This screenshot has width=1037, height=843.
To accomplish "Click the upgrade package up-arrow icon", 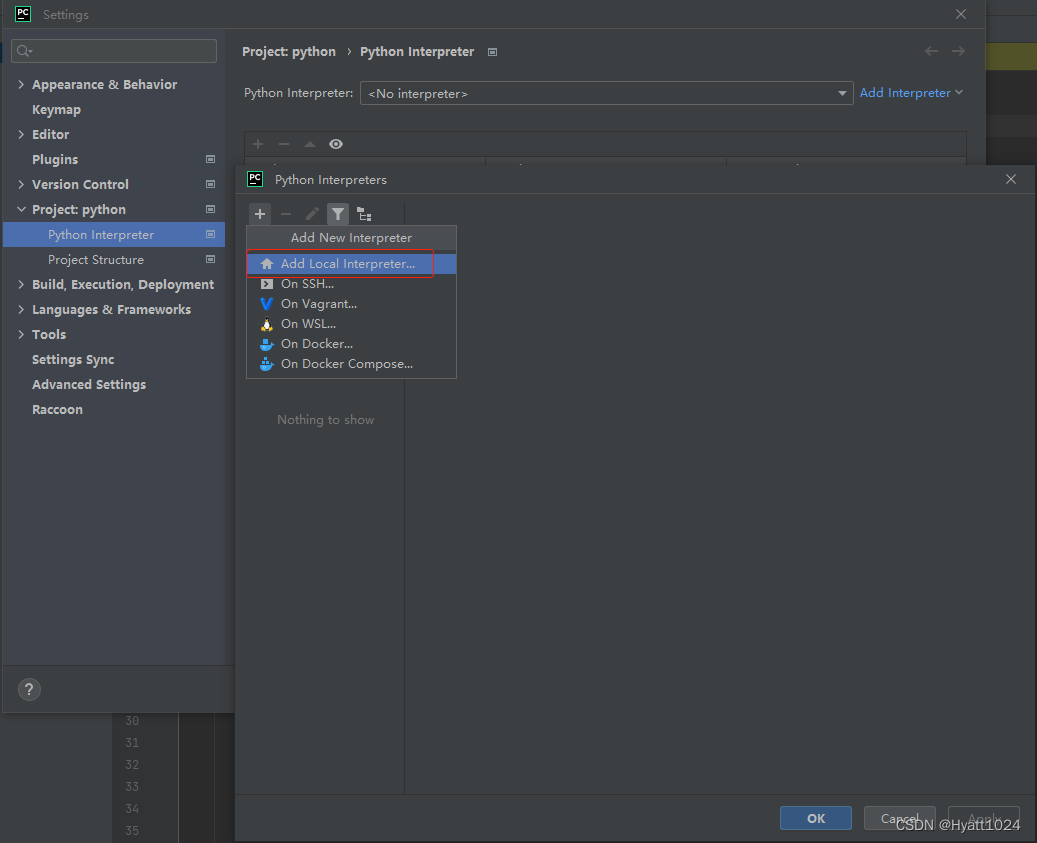I will pyautogui.click(x=310, y=144).
